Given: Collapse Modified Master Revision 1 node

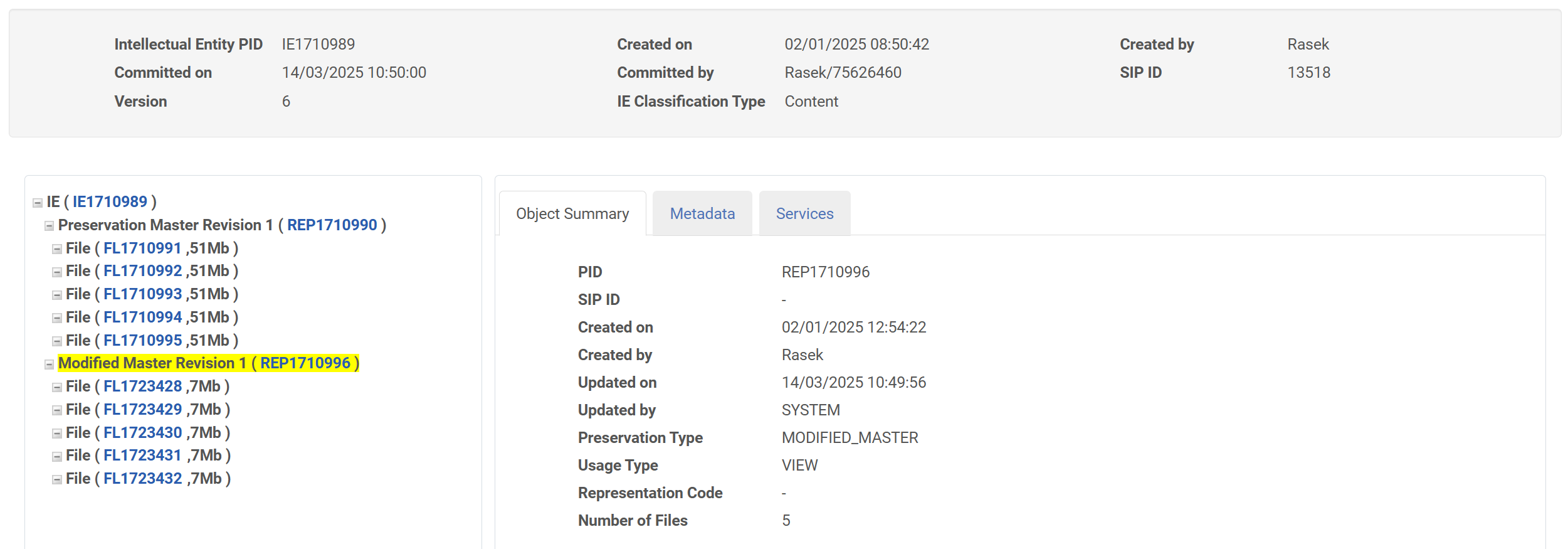Looking at the screenshot, I should 49,364.
